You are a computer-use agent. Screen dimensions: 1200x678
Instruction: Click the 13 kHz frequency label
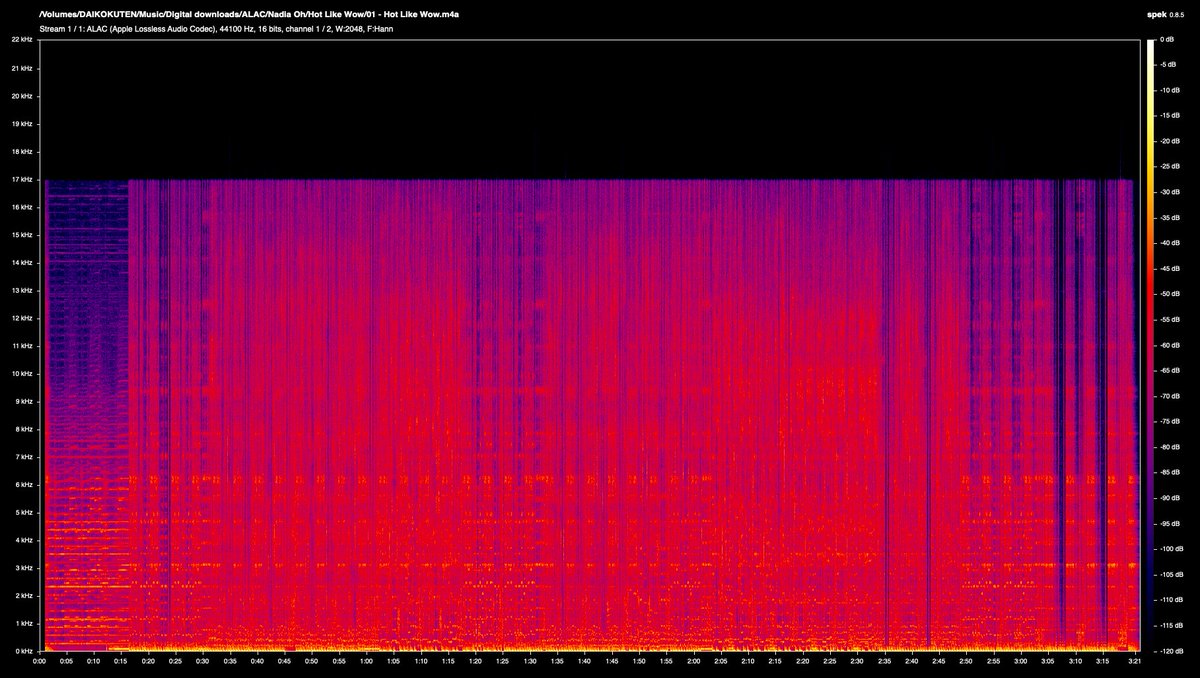pyautogui.click(x=22, y=290)
